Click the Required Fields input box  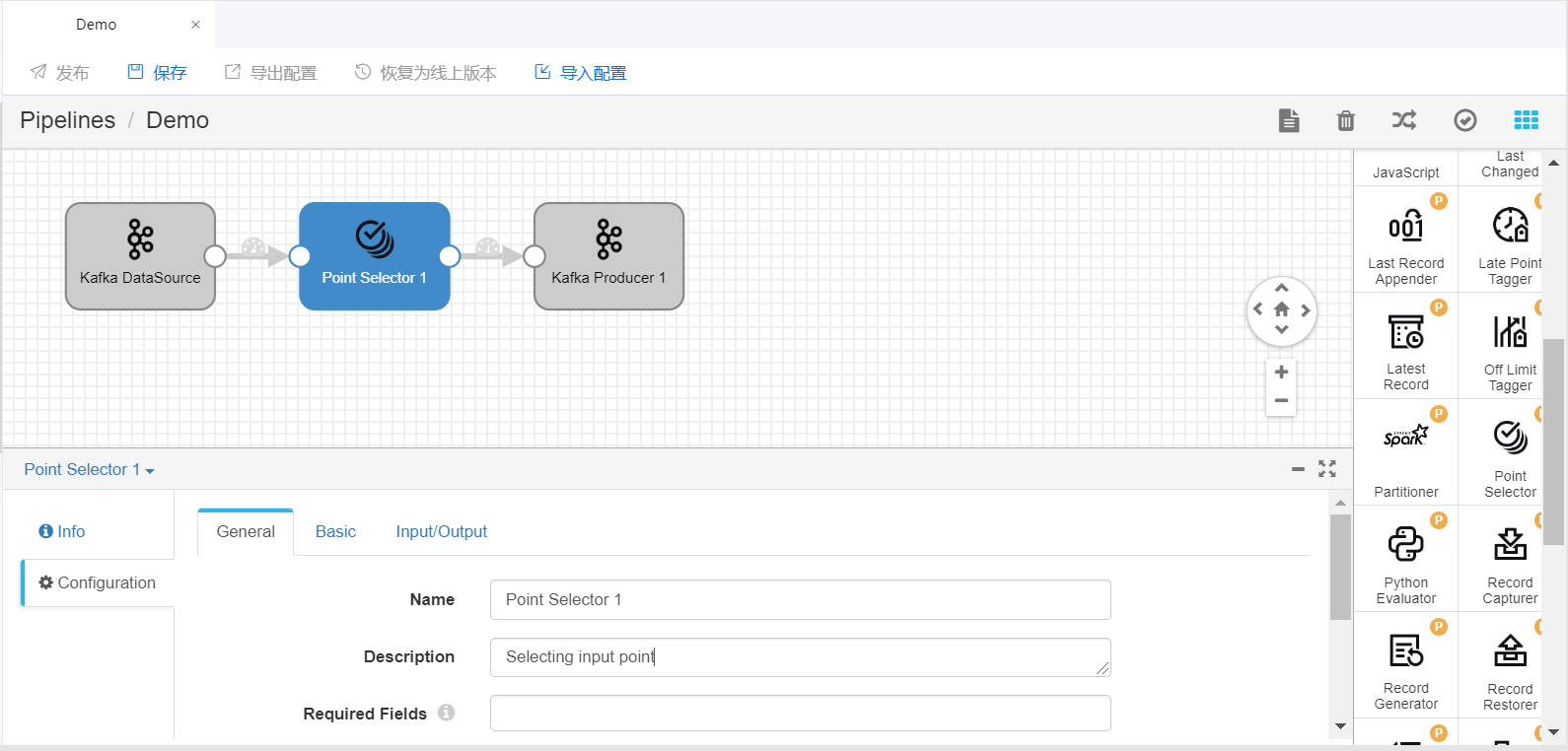click(x=800, y=714)
